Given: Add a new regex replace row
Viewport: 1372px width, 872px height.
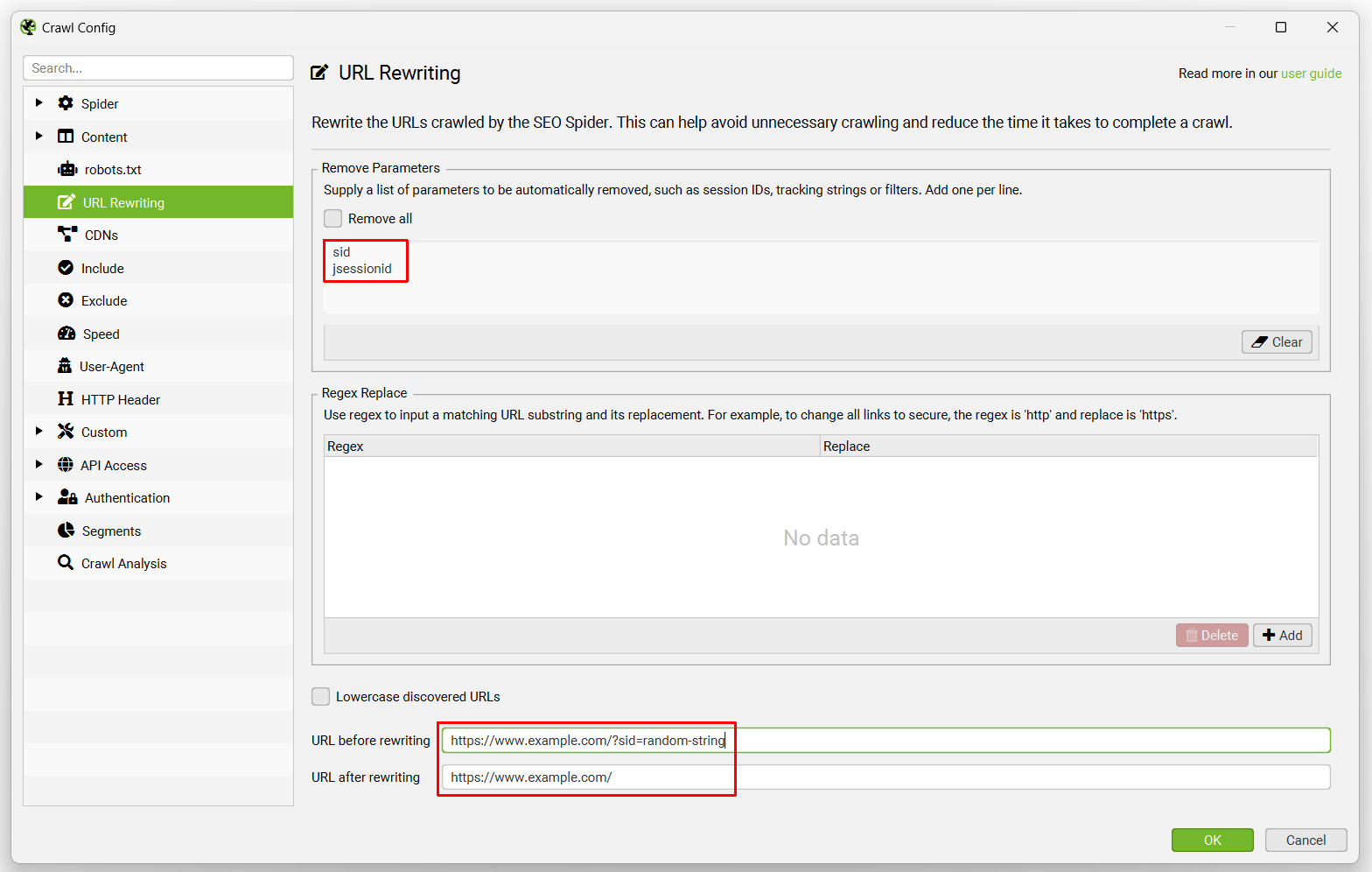Looking at the screenshot, I should (1283, 635).
